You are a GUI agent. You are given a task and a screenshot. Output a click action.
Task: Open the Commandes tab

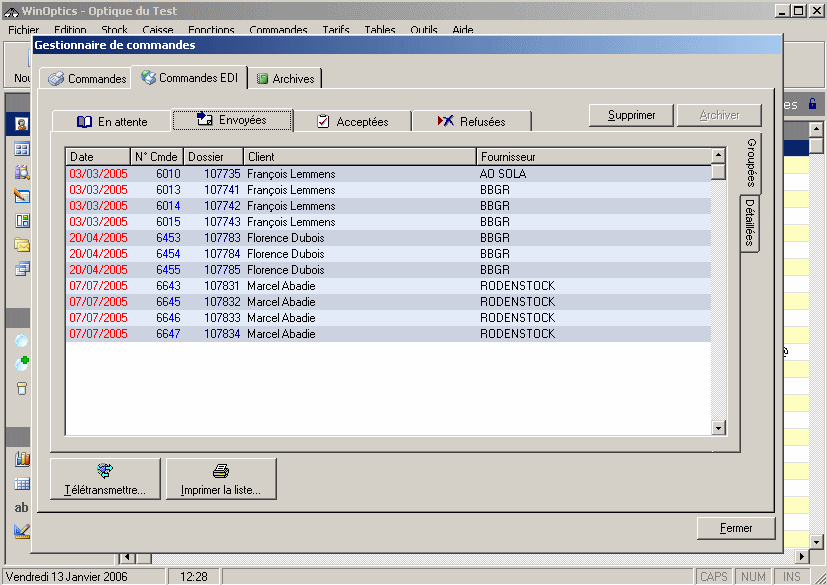pyautogui.click(x=87, y=79)
